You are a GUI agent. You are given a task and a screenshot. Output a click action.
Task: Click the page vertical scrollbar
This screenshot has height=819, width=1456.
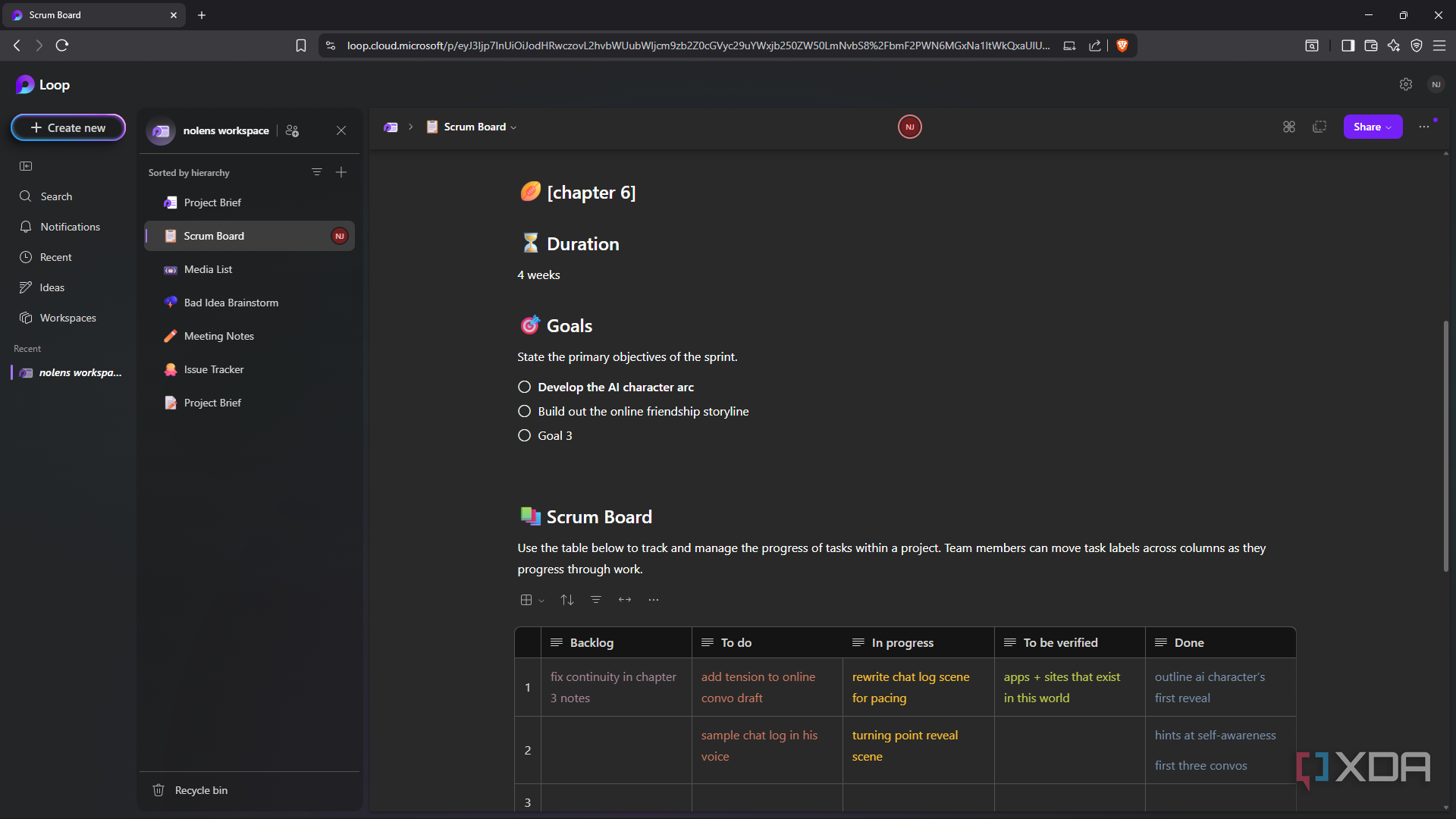coord(1445,447)
